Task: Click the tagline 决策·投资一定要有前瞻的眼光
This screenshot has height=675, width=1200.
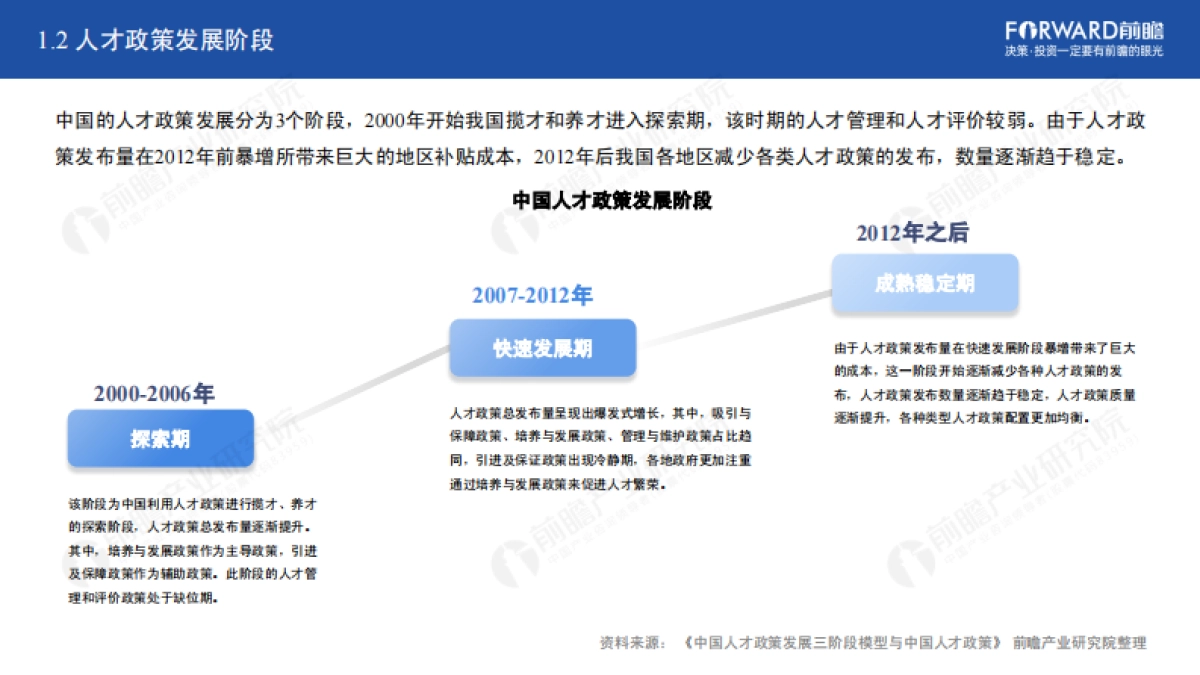Action: point(1087,50)
